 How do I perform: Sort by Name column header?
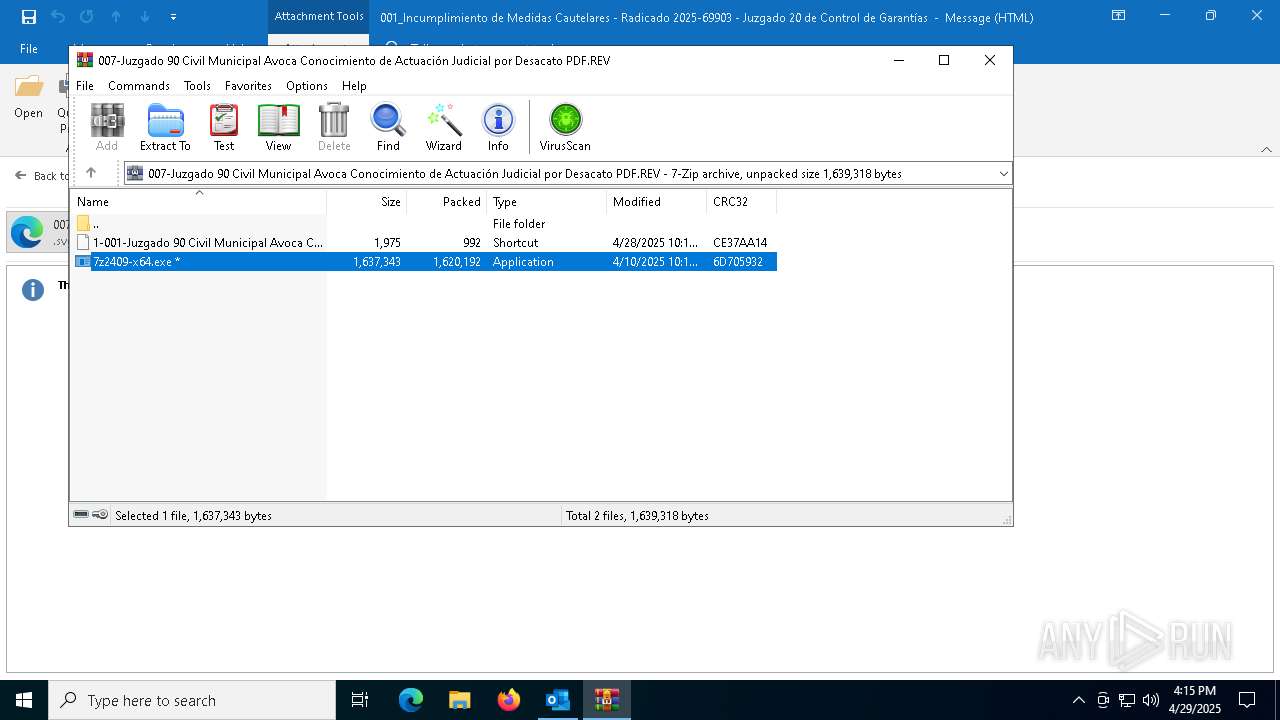click(198, 201)
